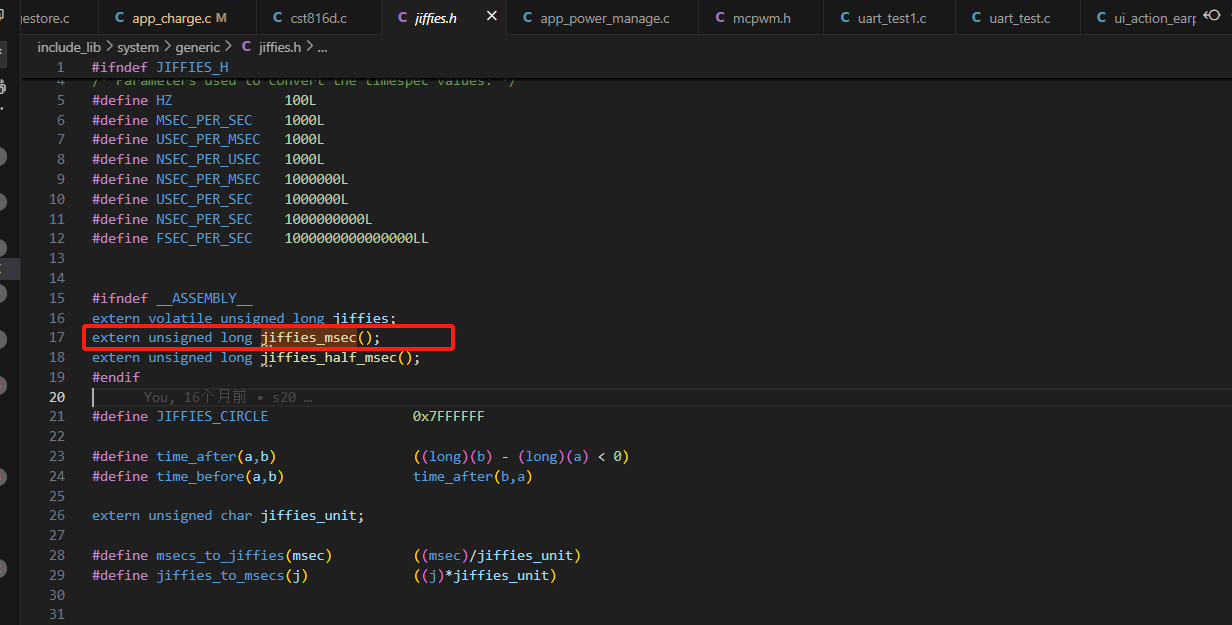The width and height of the screenshot is (1232, 625).
Task: Open the cst816d.c tab
Action: coord(312,18)
